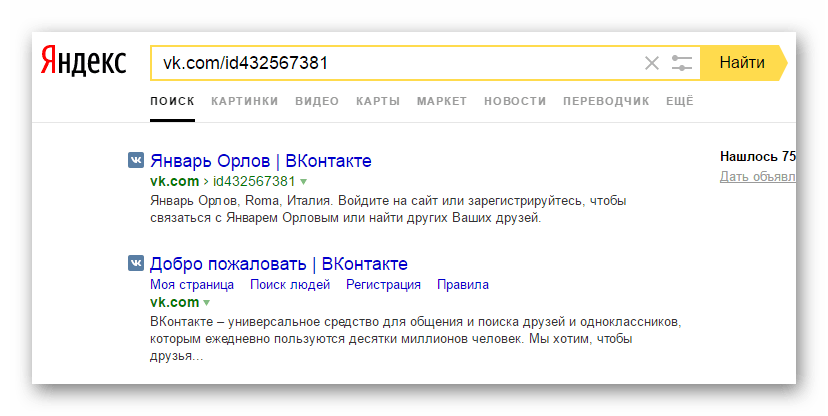828x416 pixels.
Task: Switch to the Видео tab
Action: coord(317,101)
